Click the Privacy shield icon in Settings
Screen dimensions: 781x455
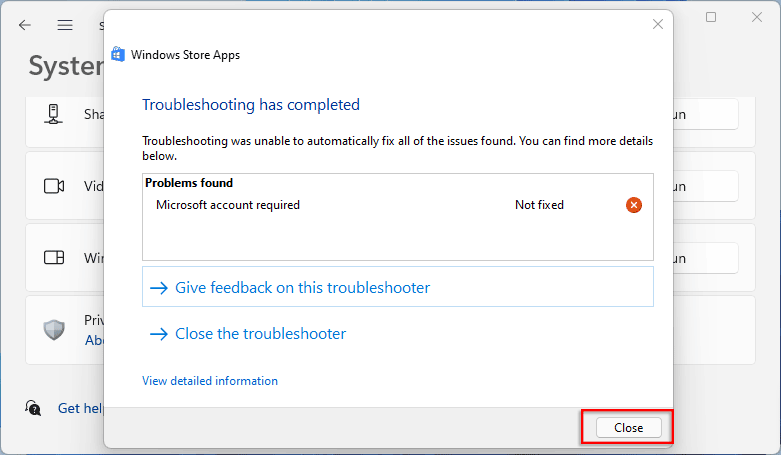pyautogui.click(x=54, y=329)
